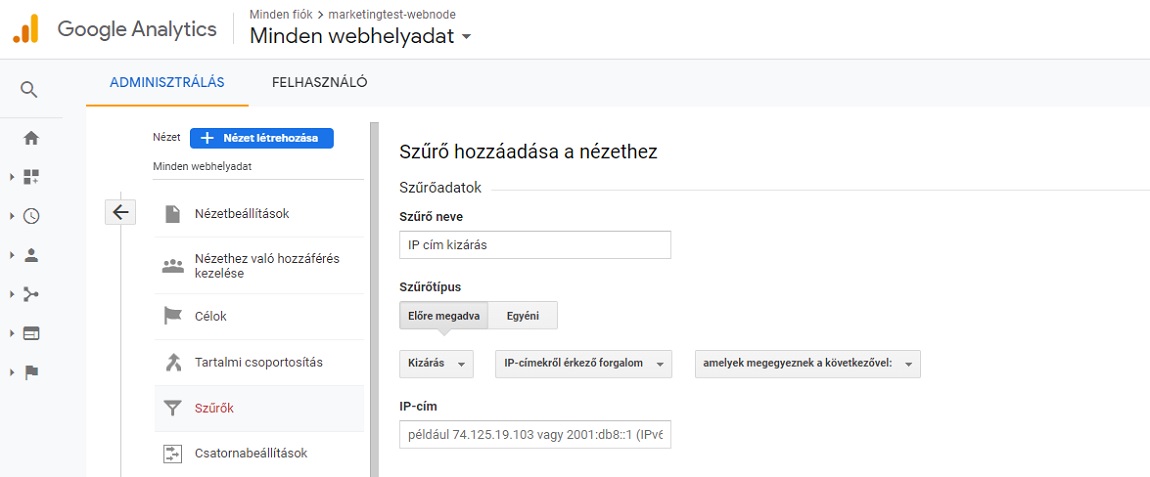
Task: Open Nézetbeállítások menu item
Action: coord(259,214)
